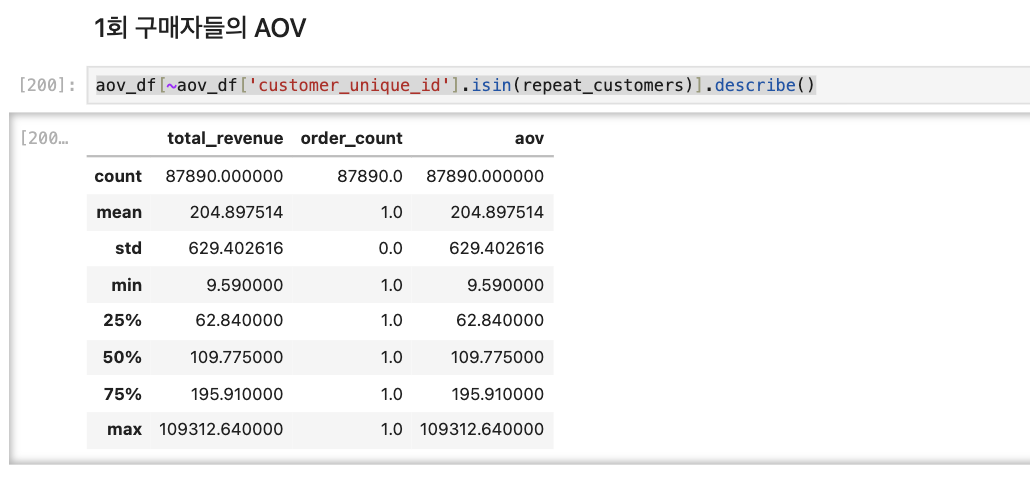Click aov median value 109.775000
The width and height of the screenshot is (1030, 478).
point(498,357)
